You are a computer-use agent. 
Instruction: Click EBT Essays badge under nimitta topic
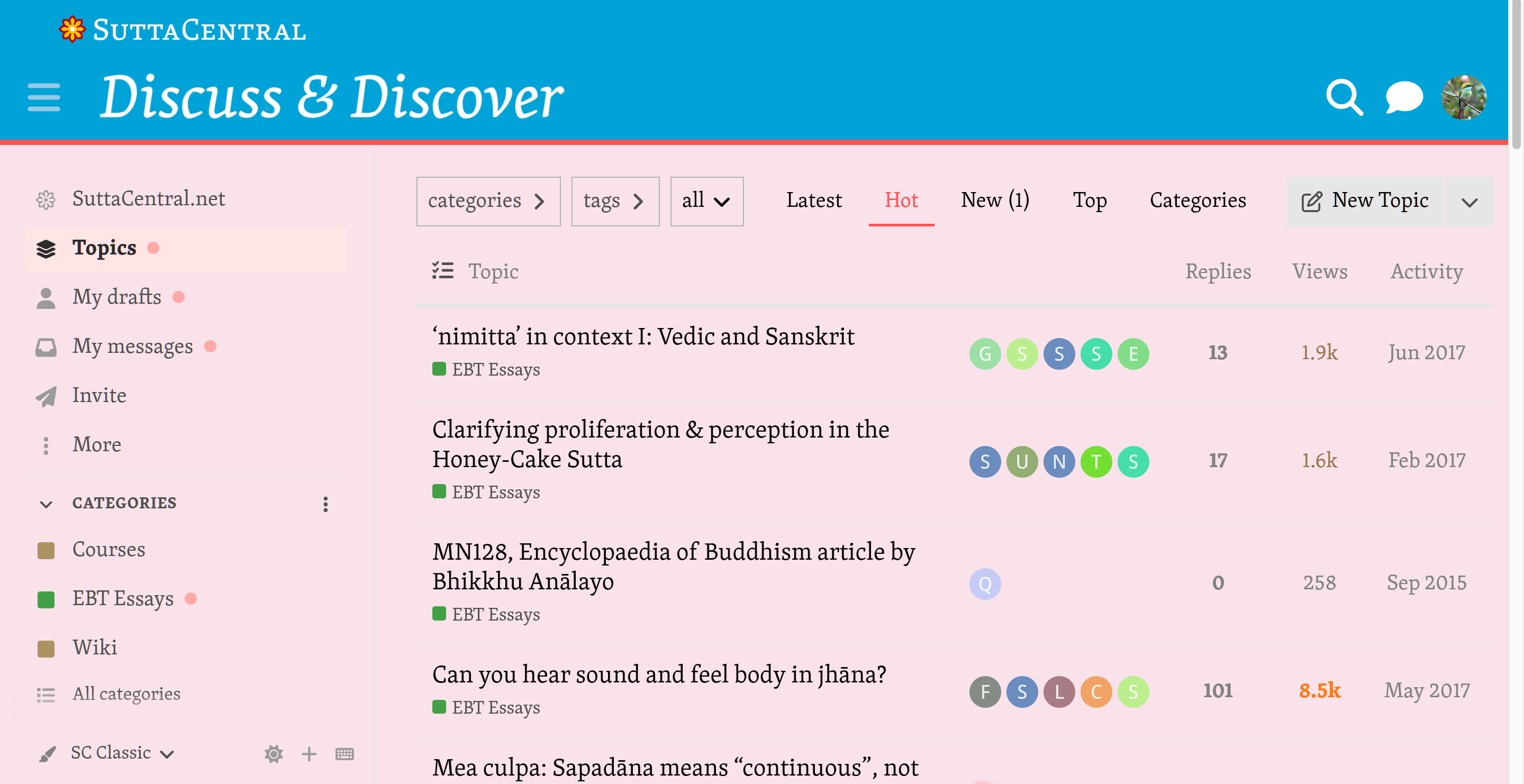pyautogui.click(x=486, y=370)
